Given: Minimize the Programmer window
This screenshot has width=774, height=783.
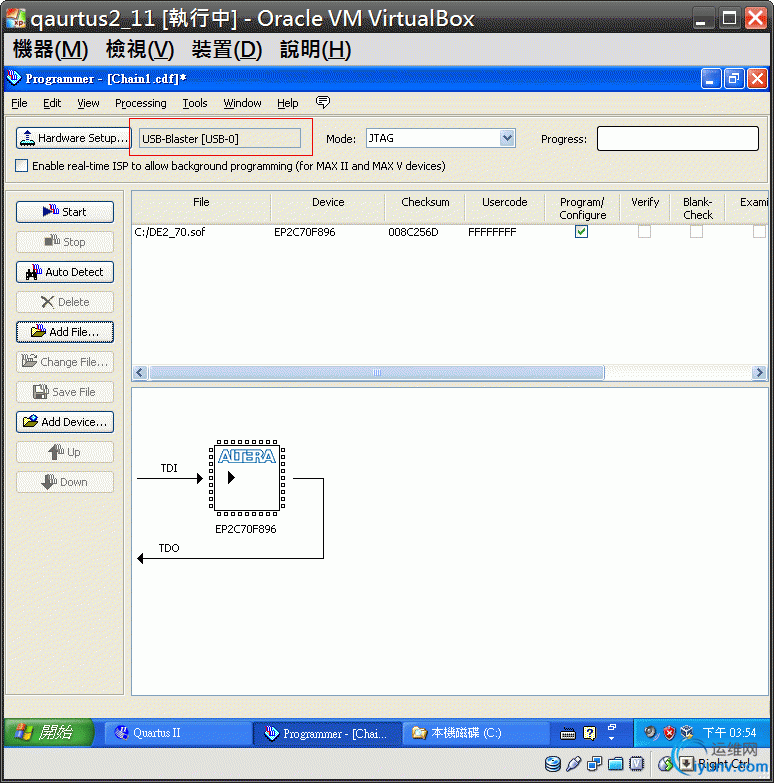Looking at the screenshot, I should [711, 79].
